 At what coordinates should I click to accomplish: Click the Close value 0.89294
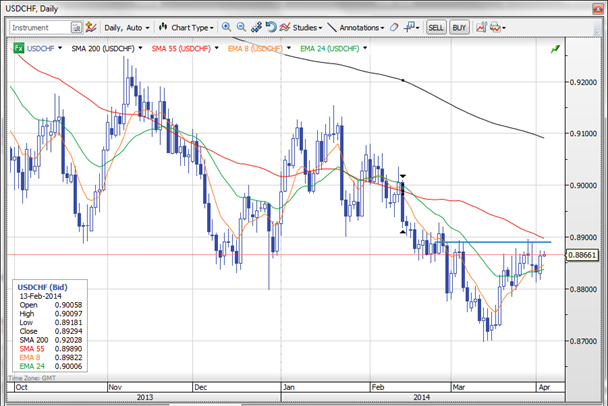point(68,331)
